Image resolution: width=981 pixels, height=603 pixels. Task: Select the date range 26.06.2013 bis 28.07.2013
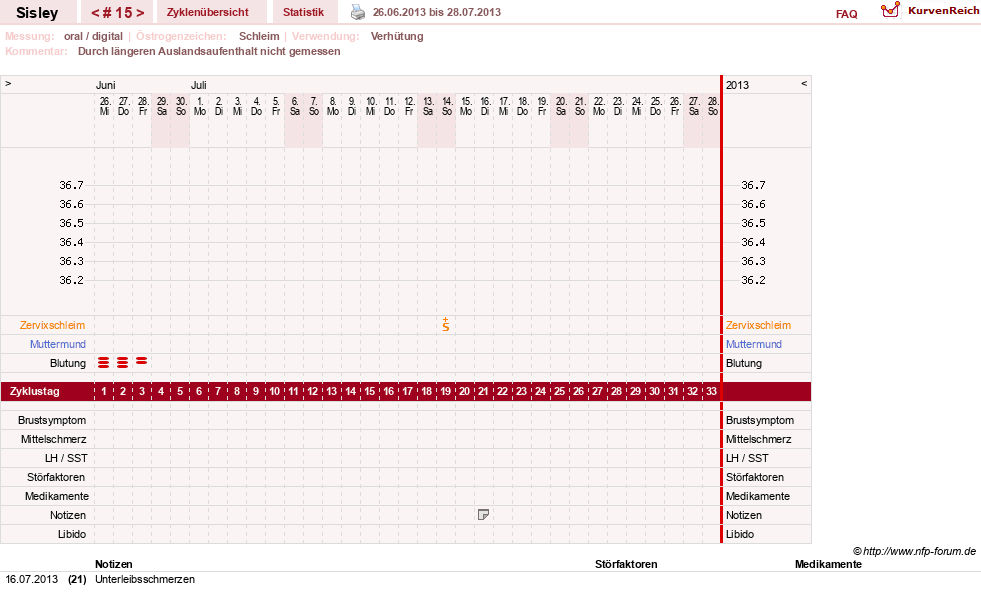coord(437,12)
